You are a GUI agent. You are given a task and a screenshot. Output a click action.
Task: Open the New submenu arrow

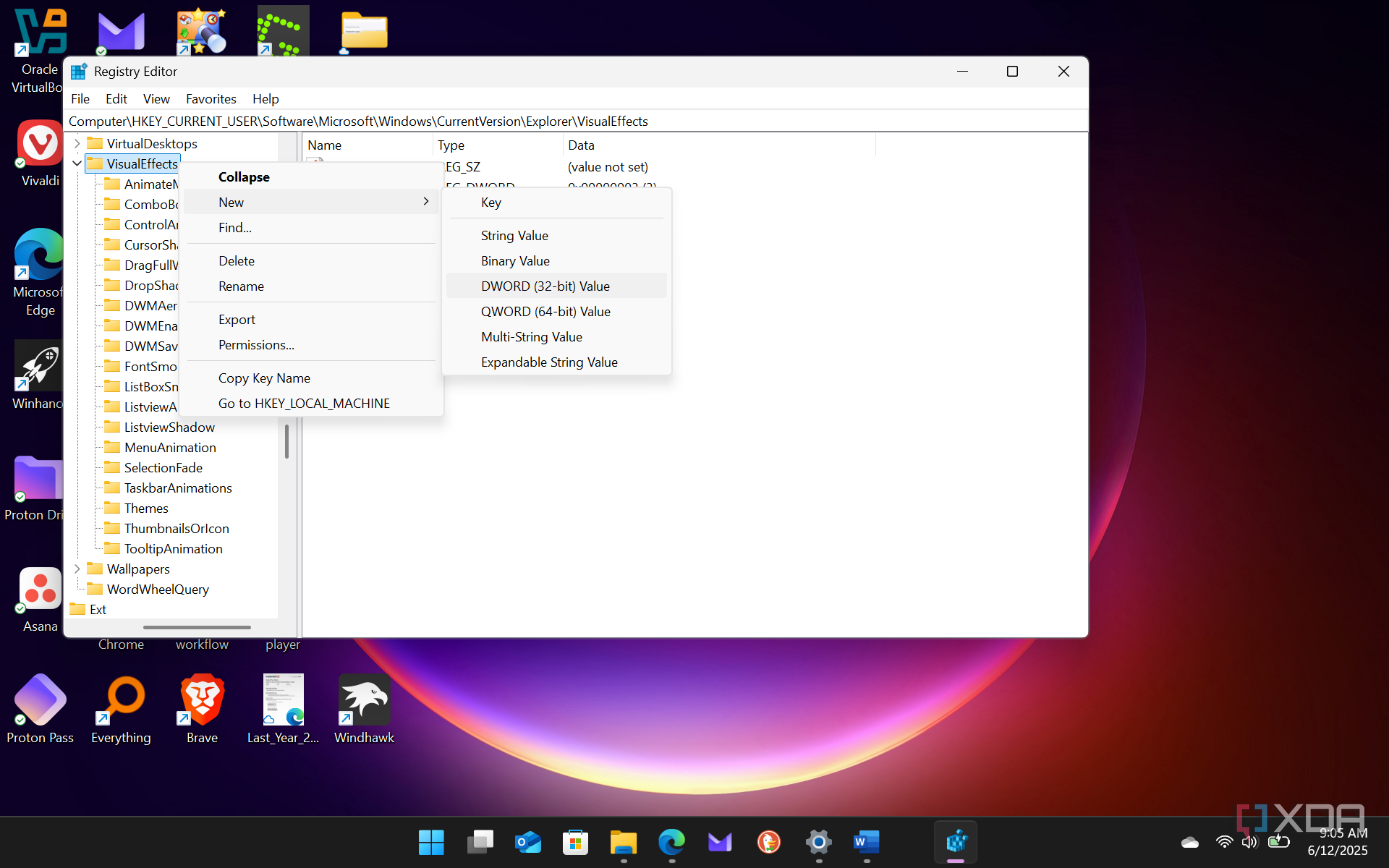point(426,202)
